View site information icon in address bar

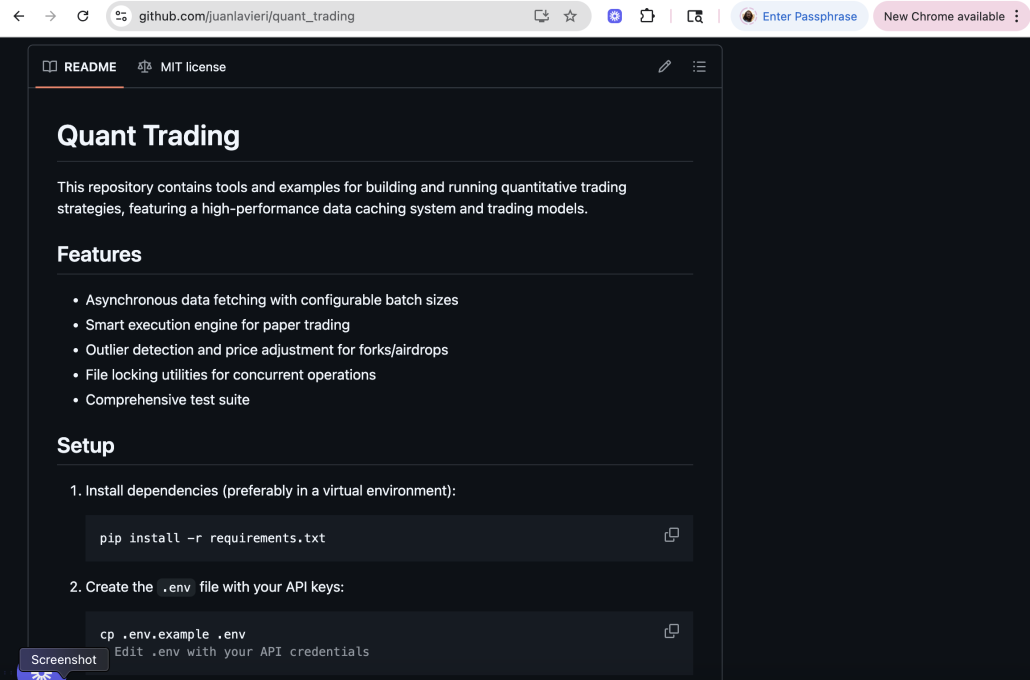[122, 16]
